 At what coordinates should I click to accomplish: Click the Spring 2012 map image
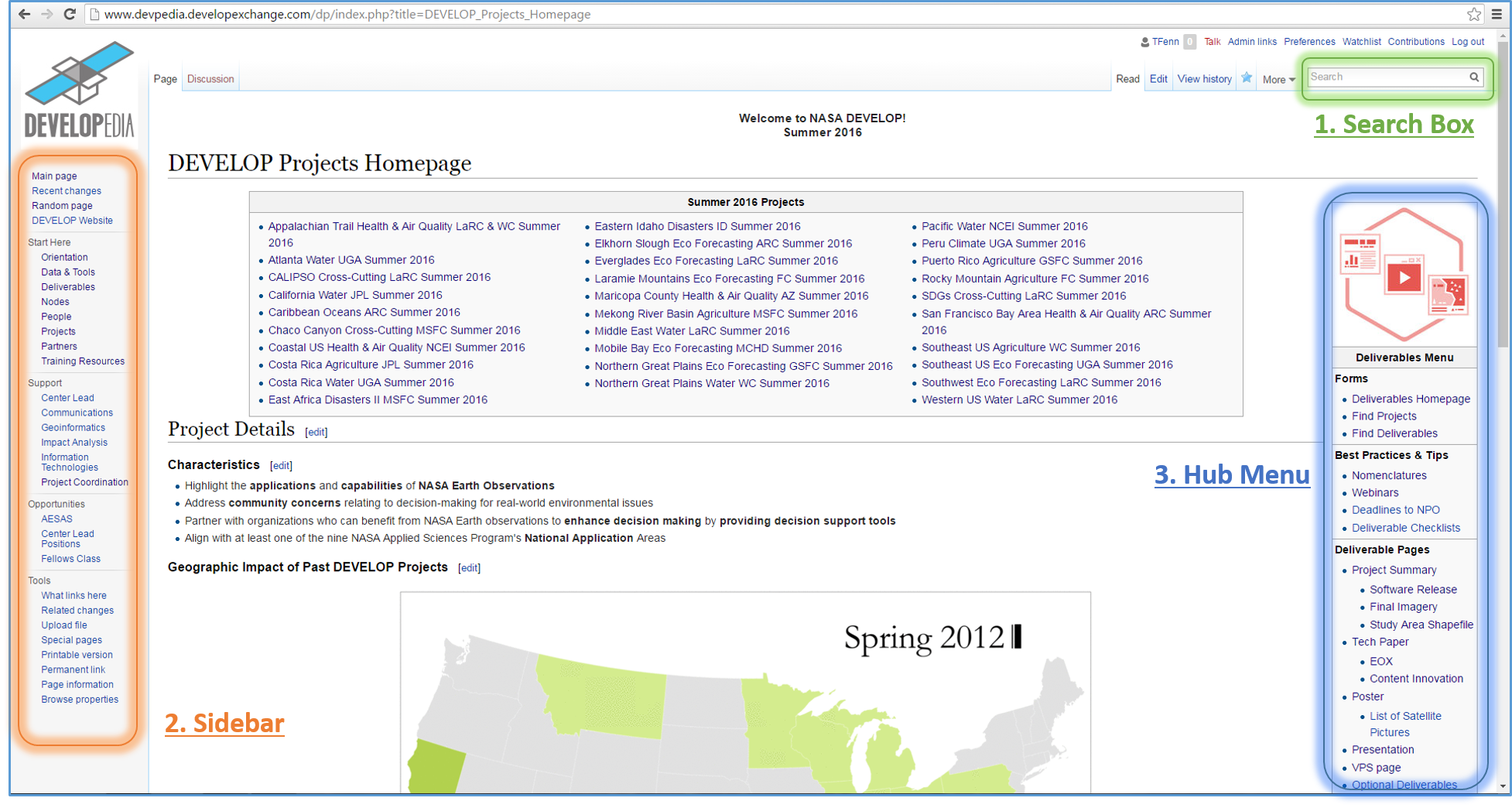745,693
